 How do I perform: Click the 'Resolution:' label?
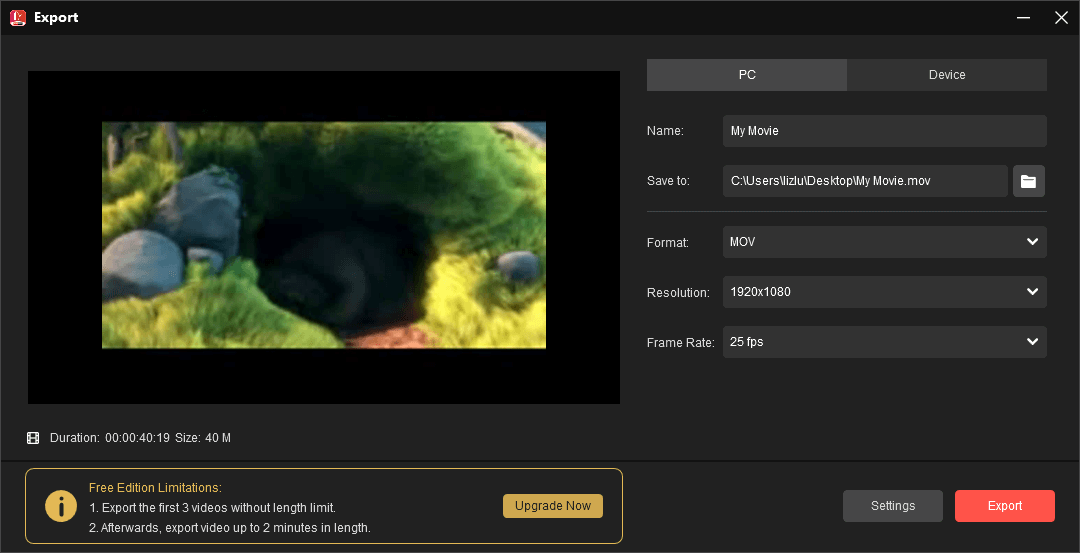point(678,293)
